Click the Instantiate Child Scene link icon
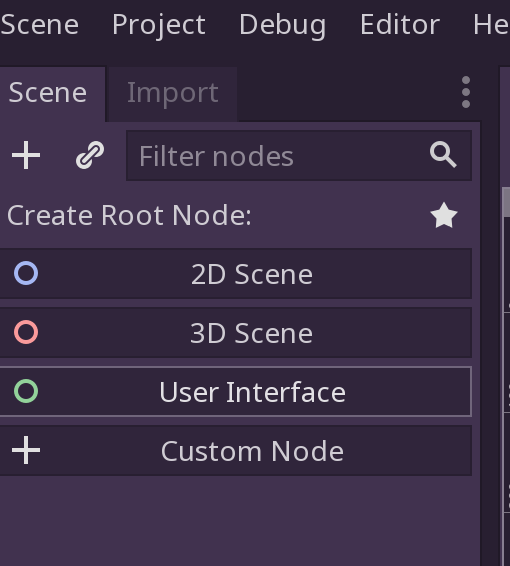This screenshot has height=566, width=510. click(90, 155)
